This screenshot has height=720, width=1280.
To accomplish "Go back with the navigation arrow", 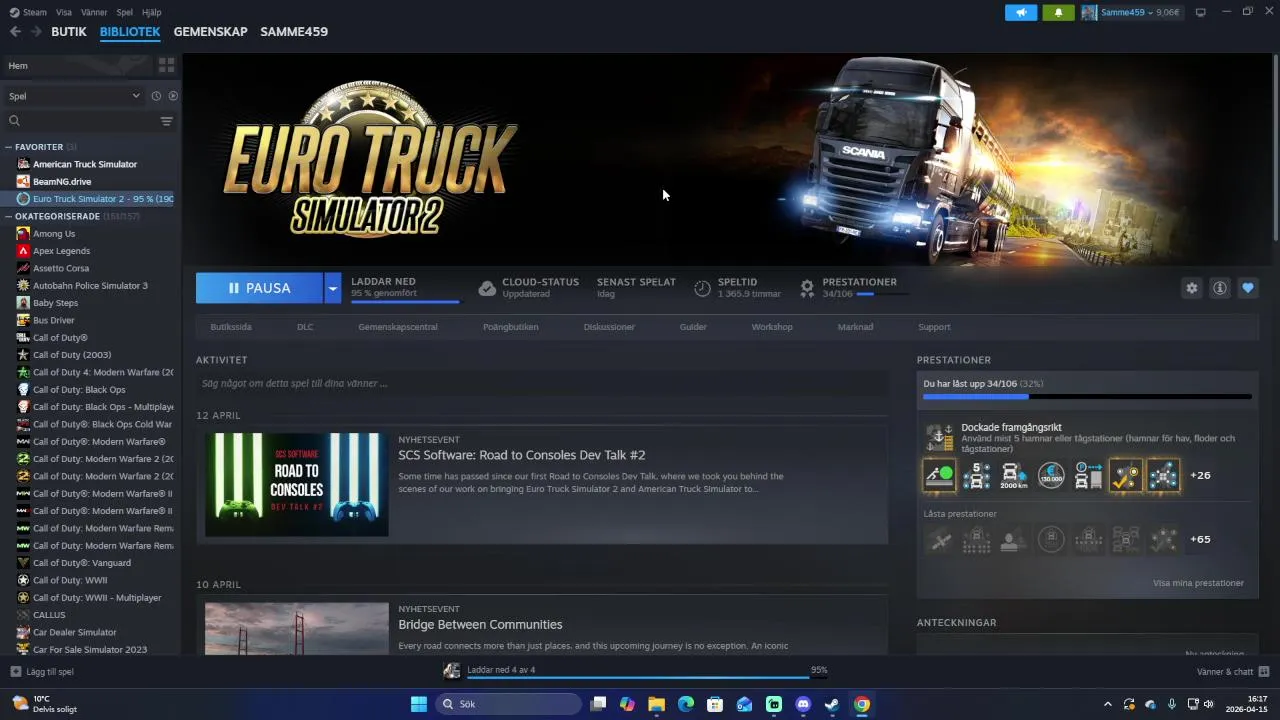I will point(15,31).
